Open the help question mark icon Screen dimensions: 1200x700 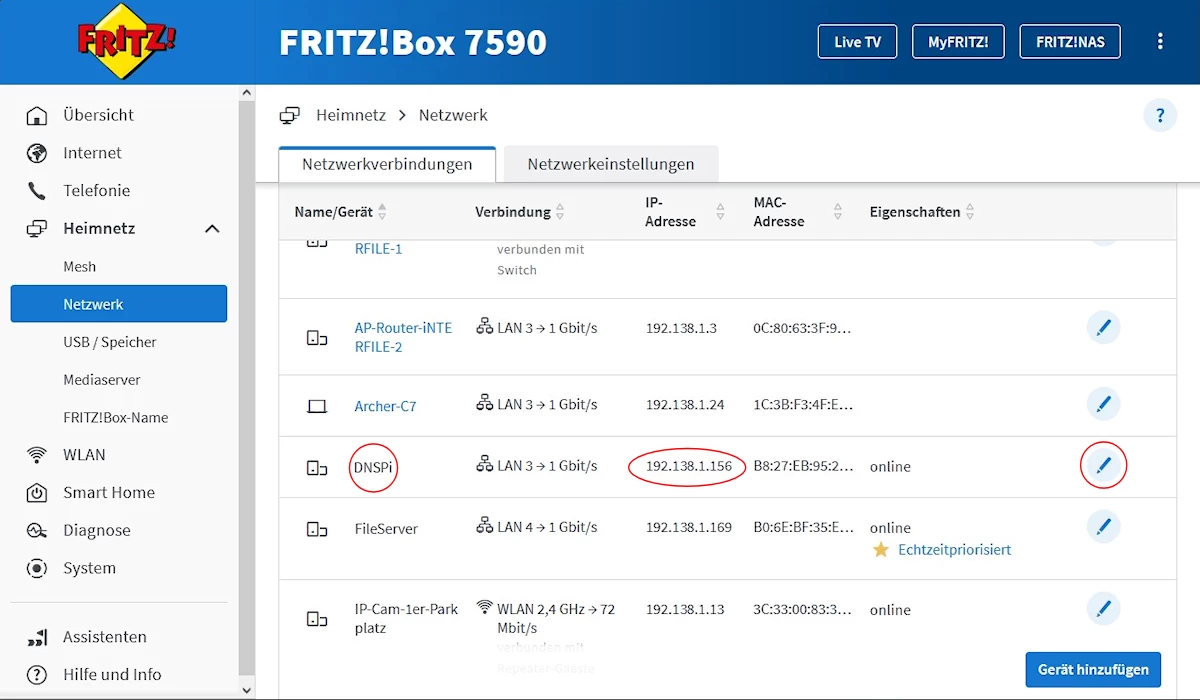click(x=1160, y=115)
